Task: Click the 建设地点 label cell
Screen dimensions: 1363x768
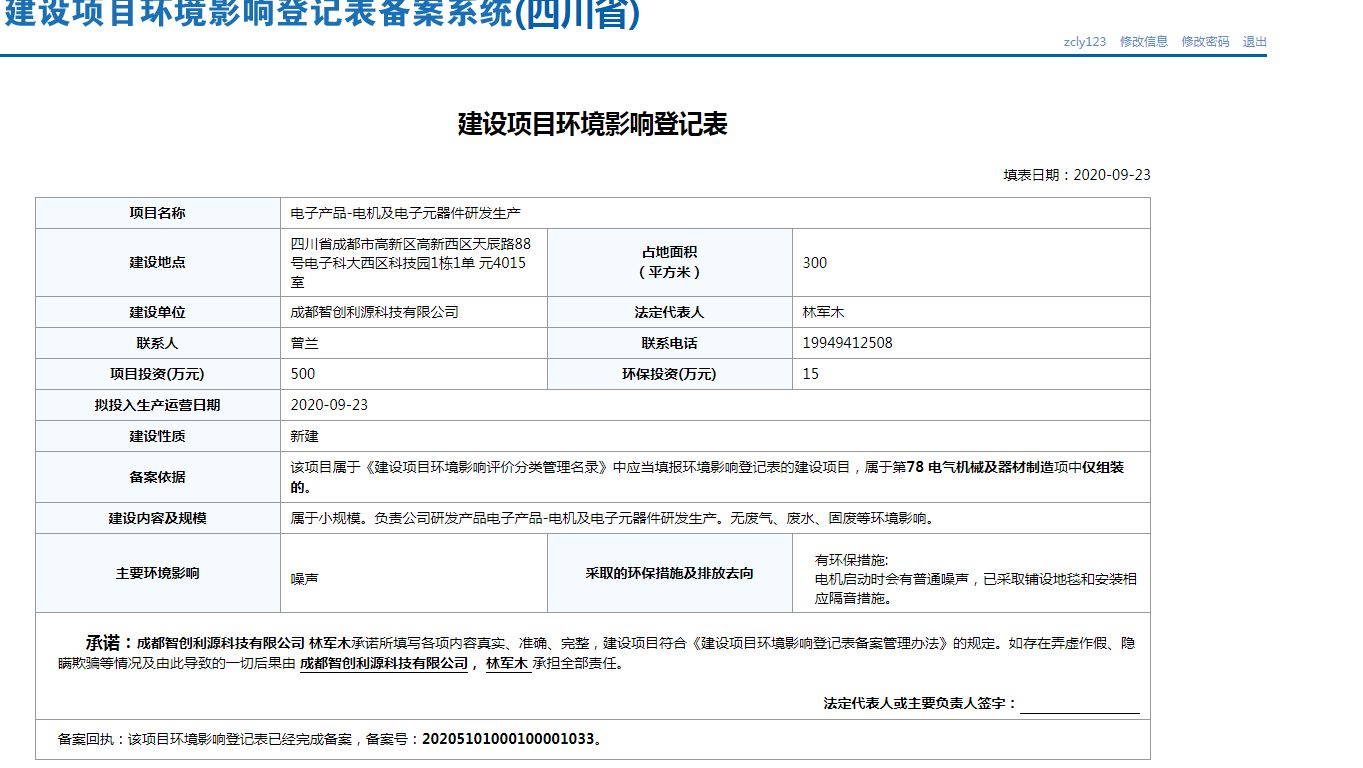Action: (158, 262)
